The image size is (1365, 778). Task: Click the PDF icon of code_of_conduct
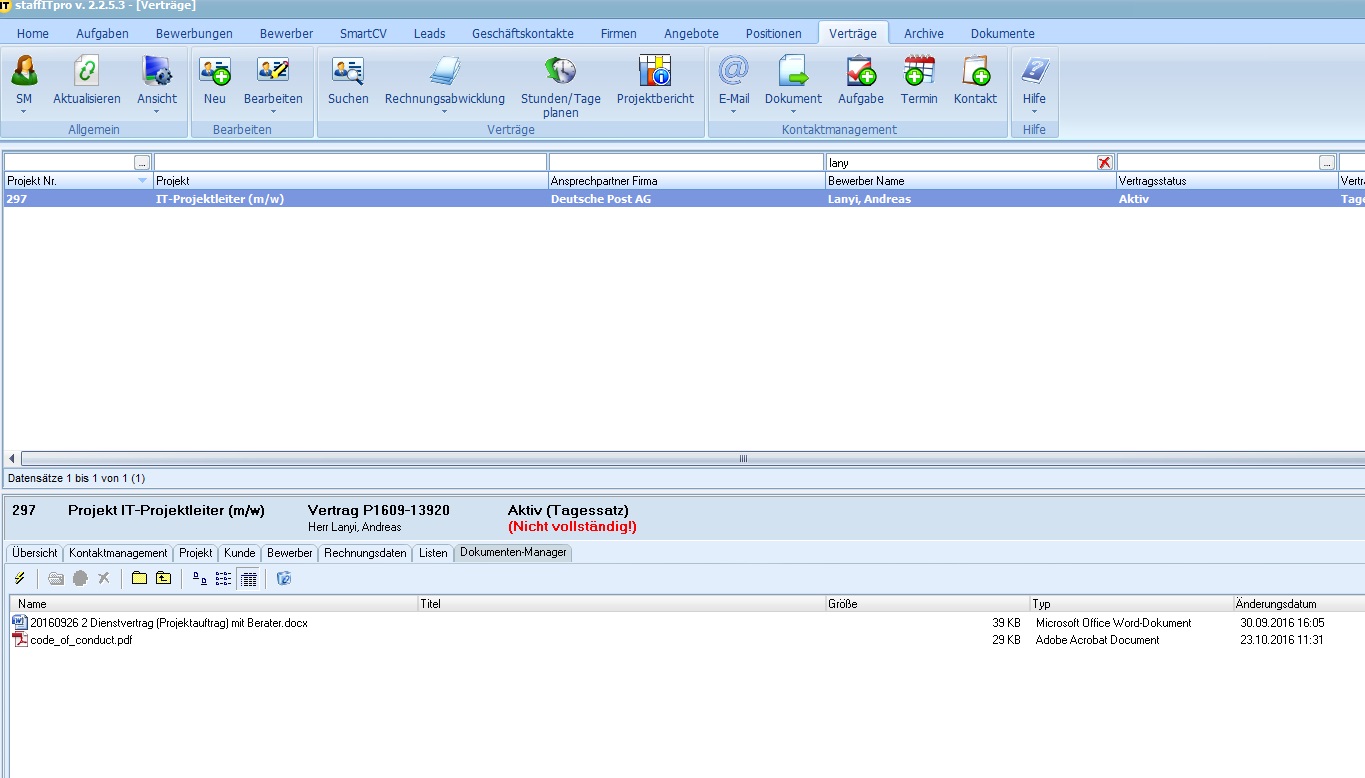click(x=19, y=640)
